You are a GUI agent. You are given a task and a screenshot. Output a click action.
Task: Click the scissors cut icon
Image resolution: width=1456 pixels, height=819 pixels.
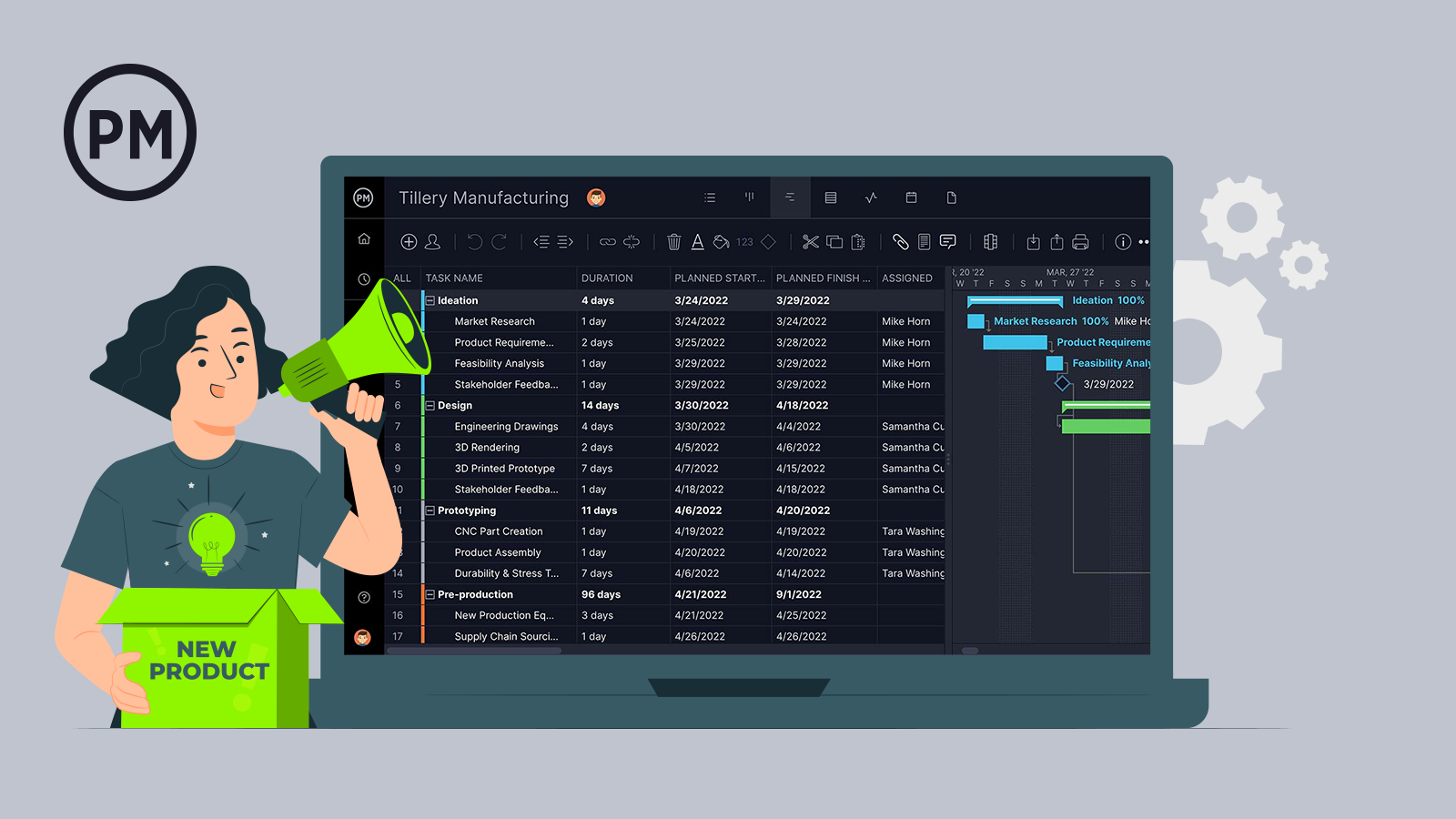(810, 242)
